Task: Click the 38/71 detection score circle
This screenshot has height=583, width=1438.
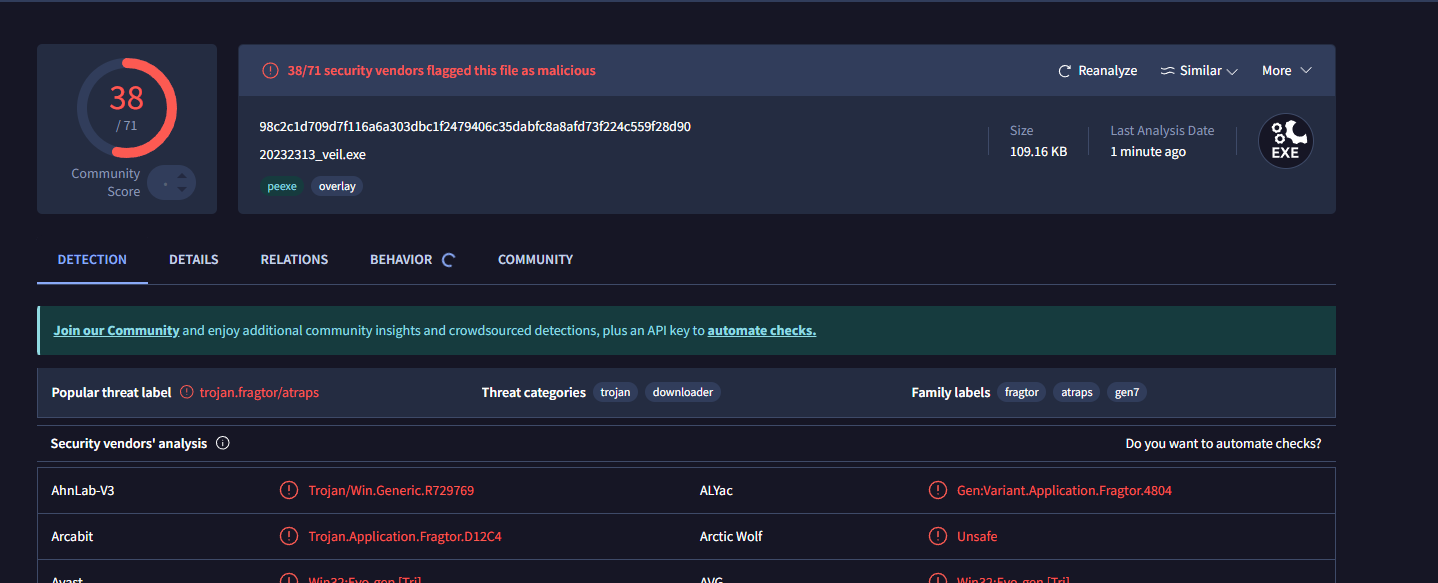Action: click(x=127, y=108)
